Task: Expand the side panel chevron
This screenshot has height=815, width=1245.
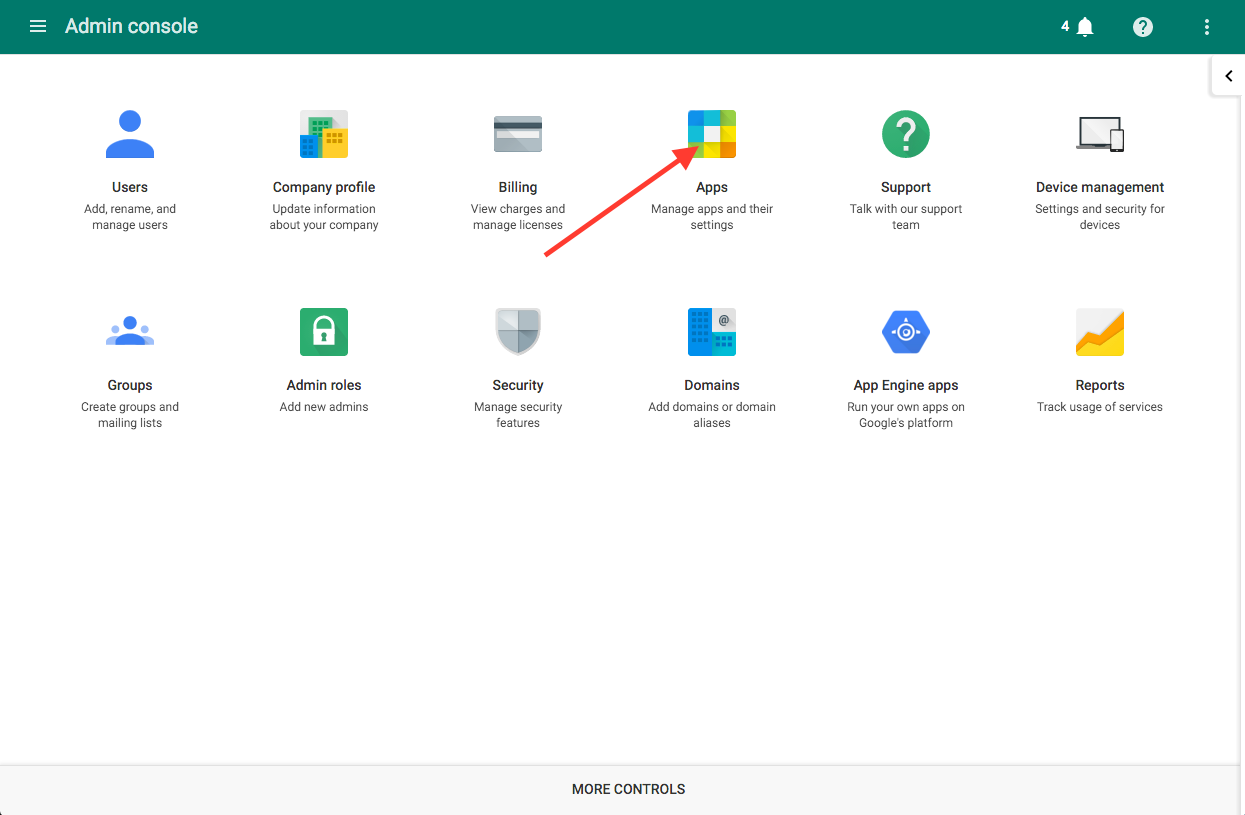Action: pyautogui.click(x=1228, y=76)
